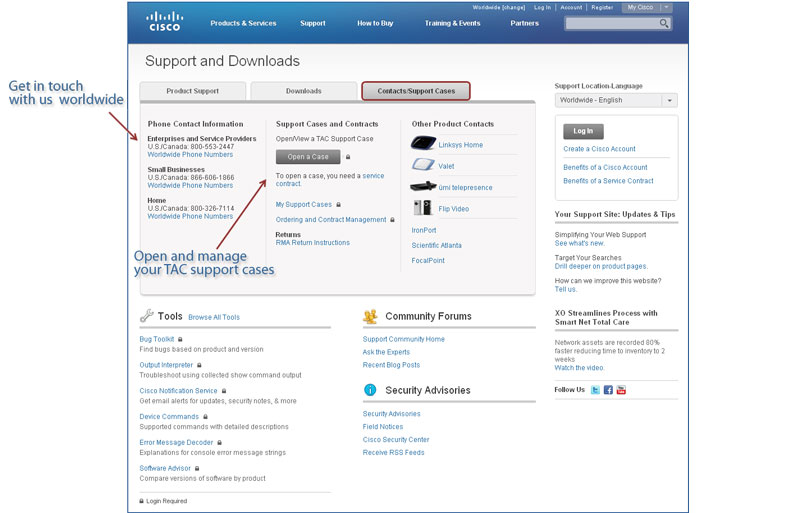Click the Tell us feedback link
This screenshot has width=800, height=513.
click(566, 289)
